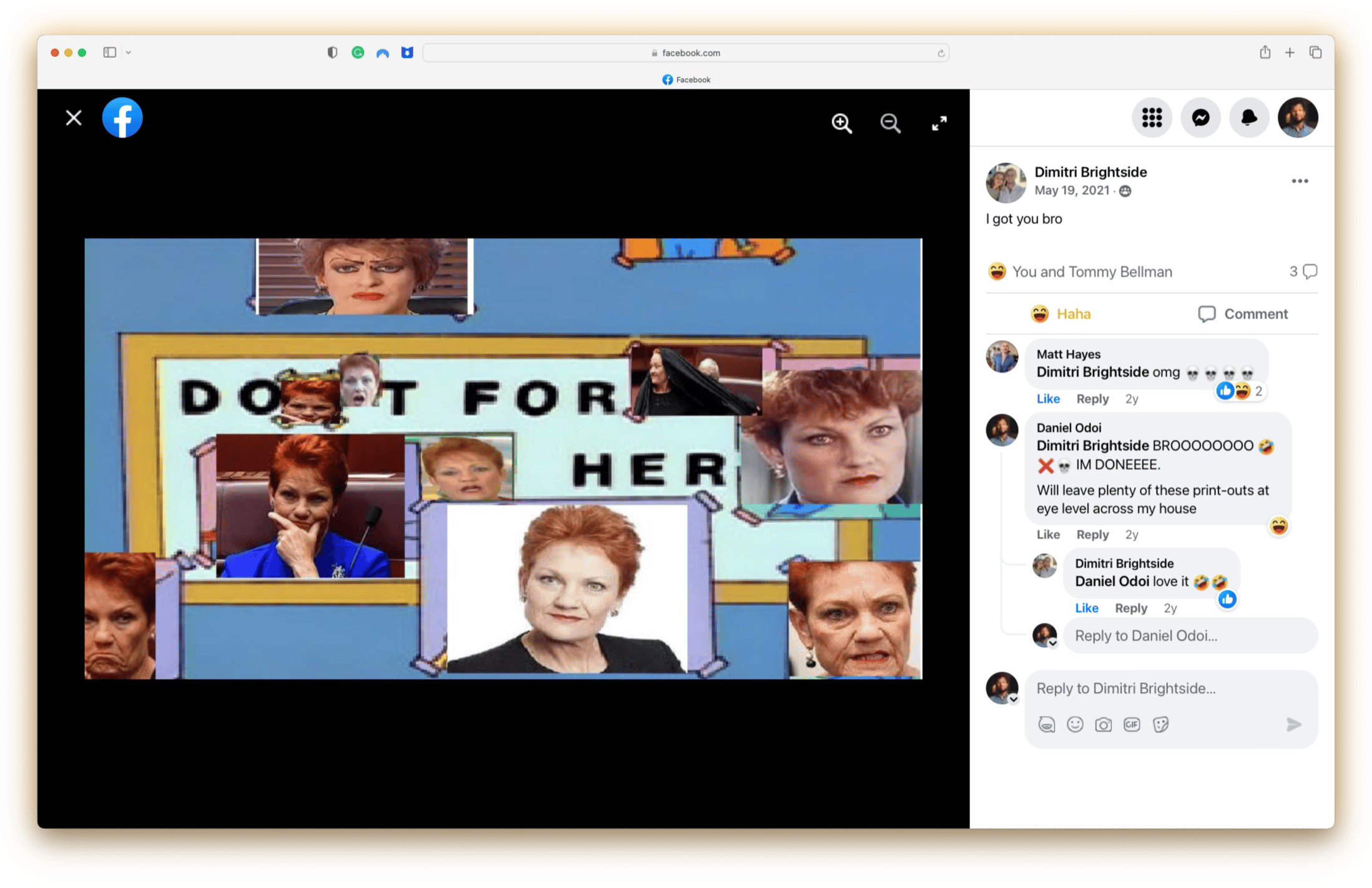The width and height of the screenshot is (1372, 888).
Task: Open Matt Hayes' comment avatar
Action: (x=1002, y=356)
